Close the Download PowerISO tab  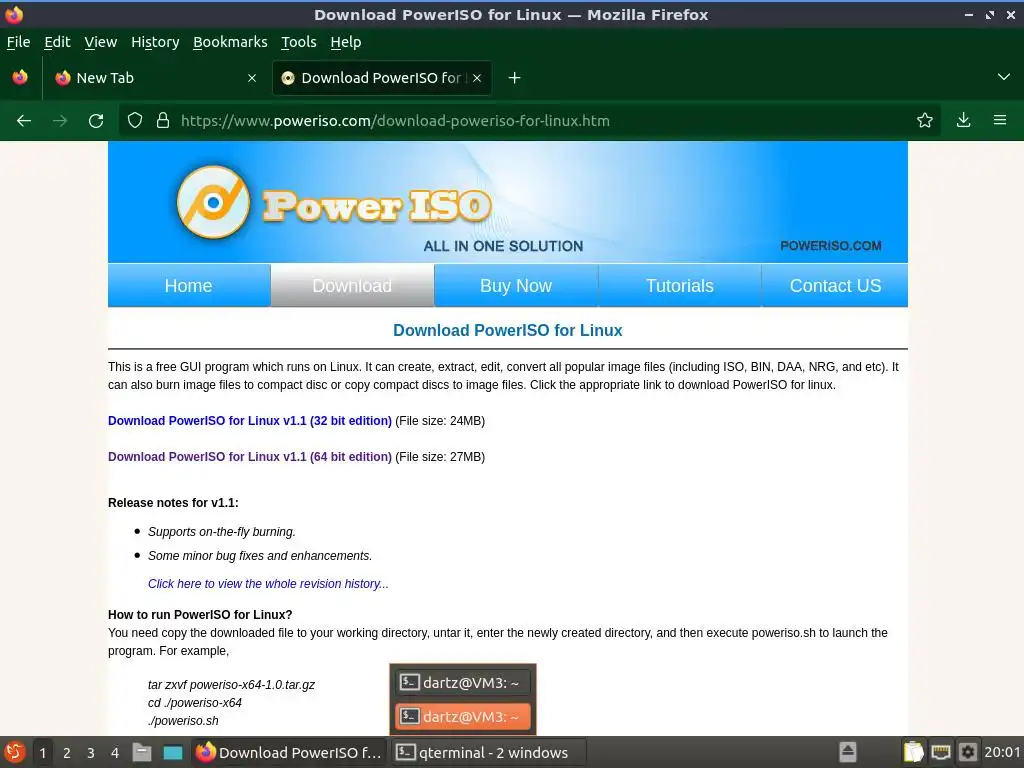click(x=477, y=78)
